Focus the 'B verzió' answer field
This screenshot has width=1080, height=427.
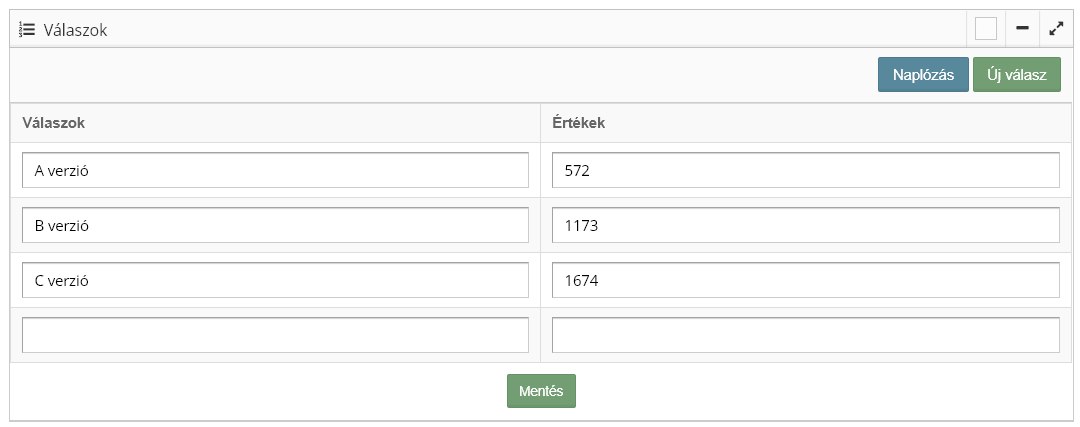tap(275, 225)
